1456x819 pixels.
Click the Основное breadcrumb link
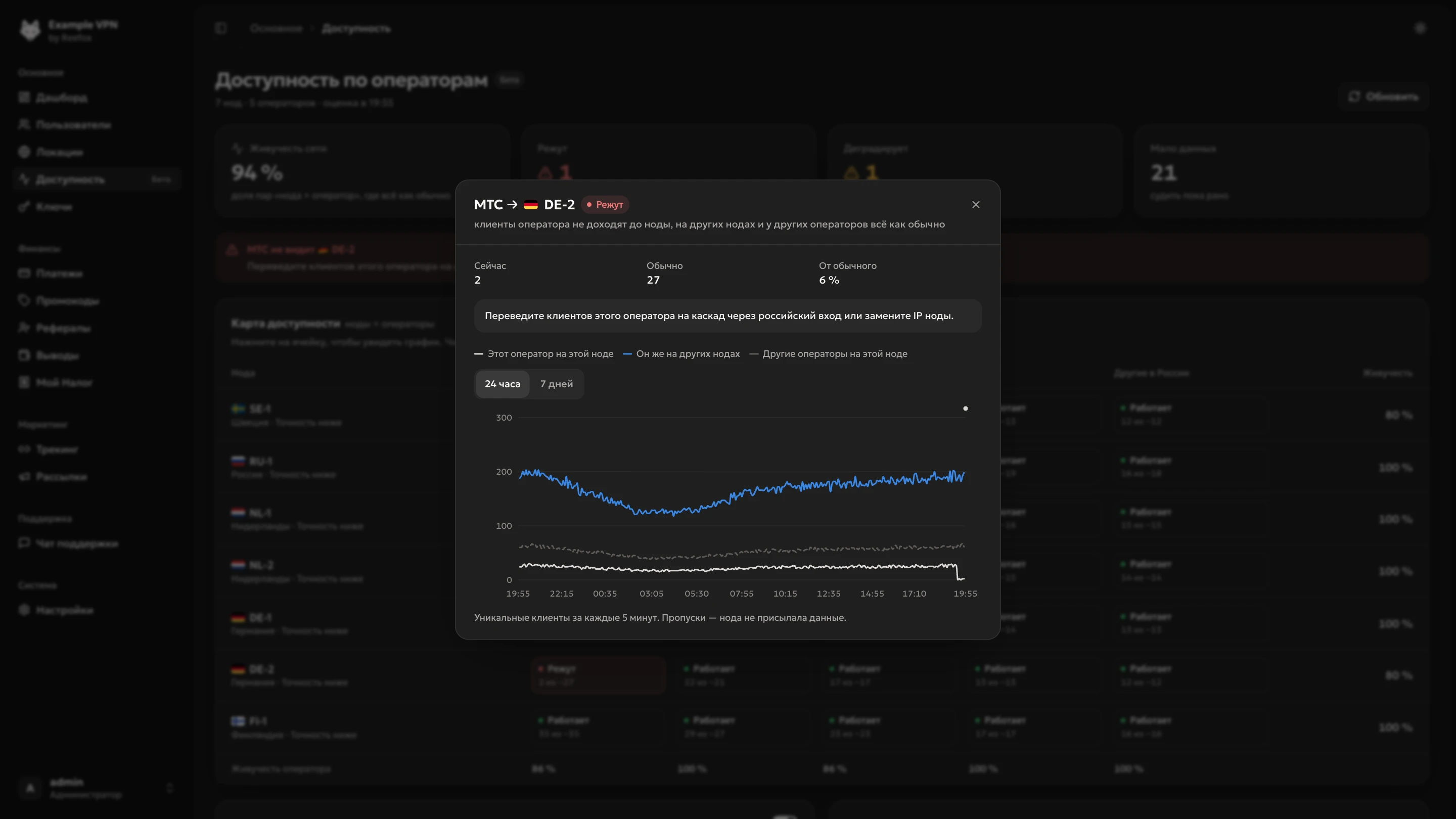point(277,28)
